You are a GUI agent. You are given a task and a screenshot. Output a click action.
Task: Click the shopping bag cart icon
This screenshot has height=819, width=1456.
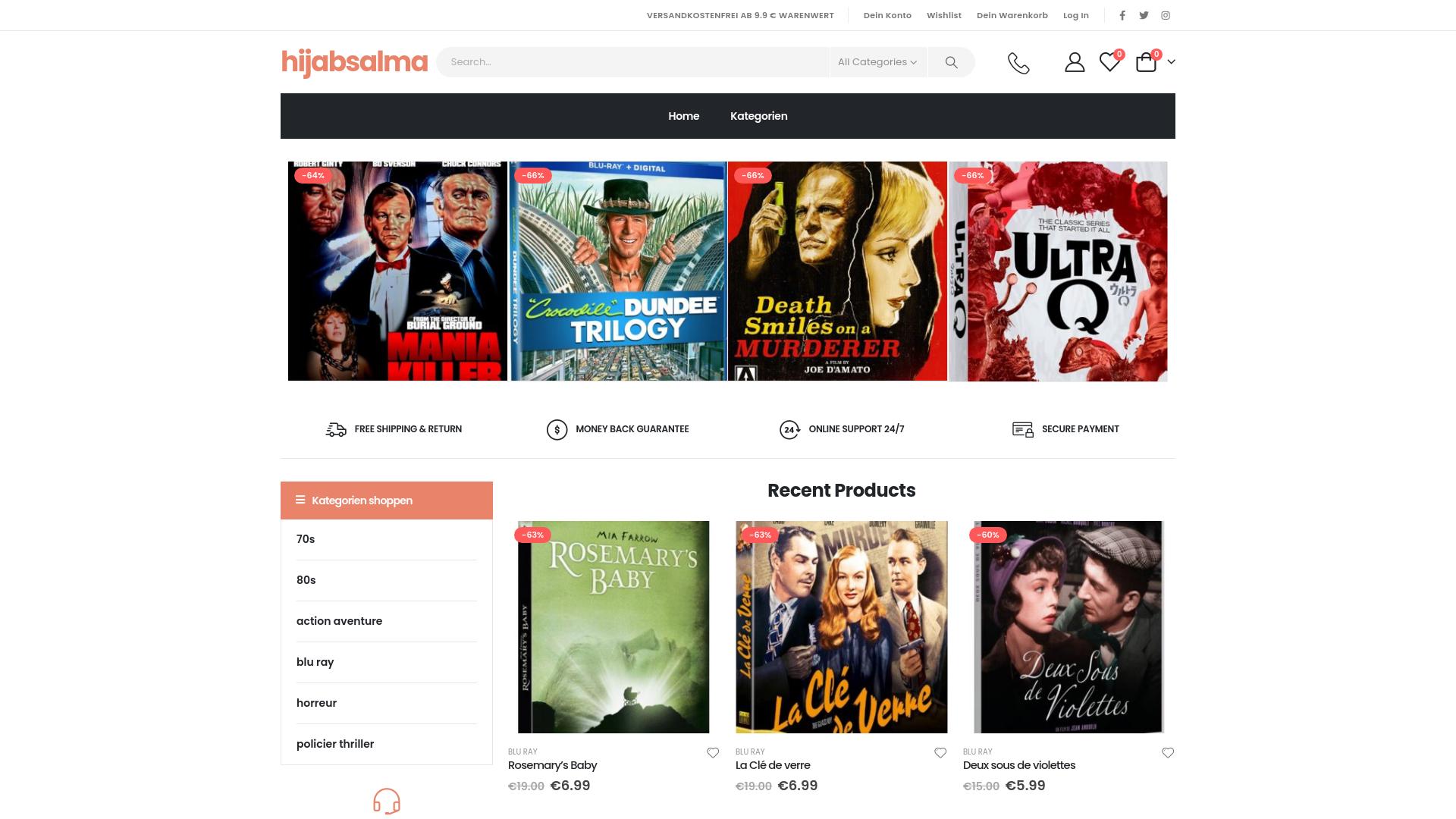pyautogui.click(x=1146, y=62)
